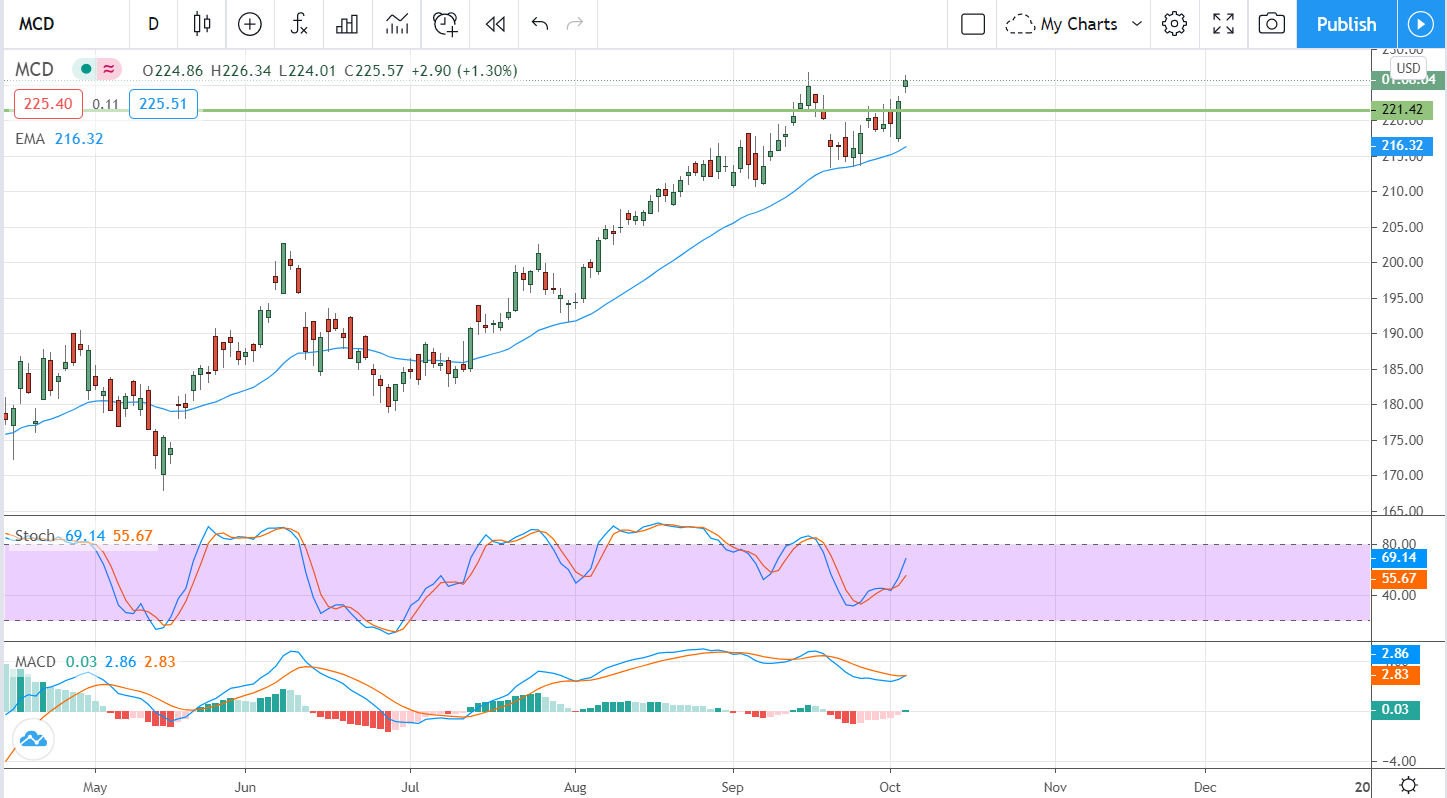The width and height of the screenshot is (1447, 798).
Task: Take chart snapshot camera icon
Action: (1271, 24)
